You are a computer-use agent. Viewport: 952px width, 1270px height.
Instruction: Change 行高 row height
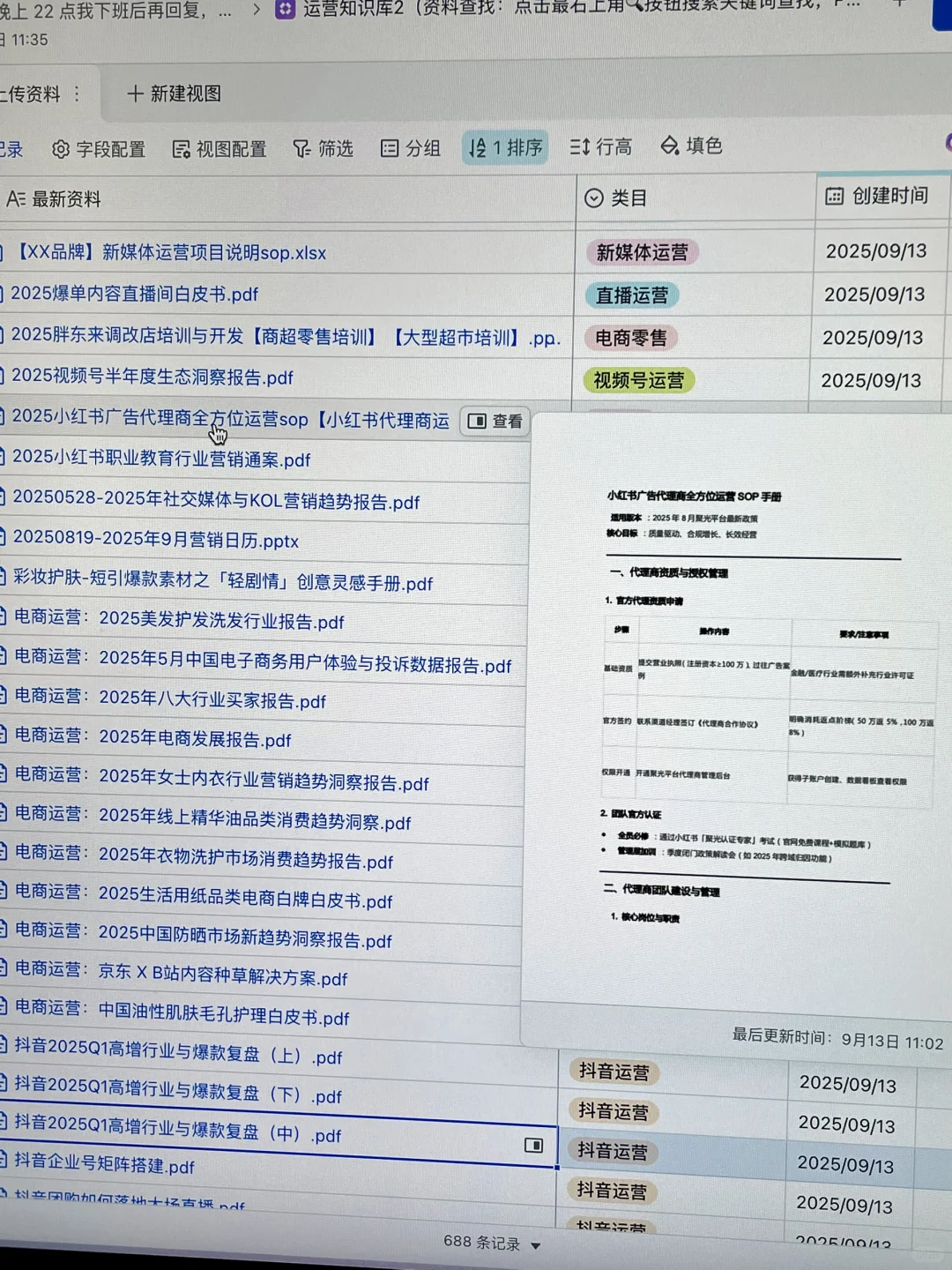click(601, 146)
